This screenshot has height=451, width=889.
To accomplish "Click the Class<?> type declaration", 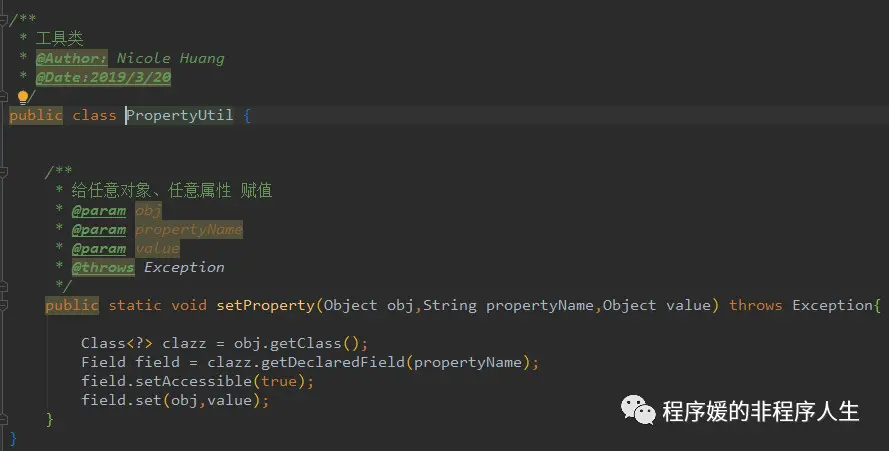I will click(117, 343).
